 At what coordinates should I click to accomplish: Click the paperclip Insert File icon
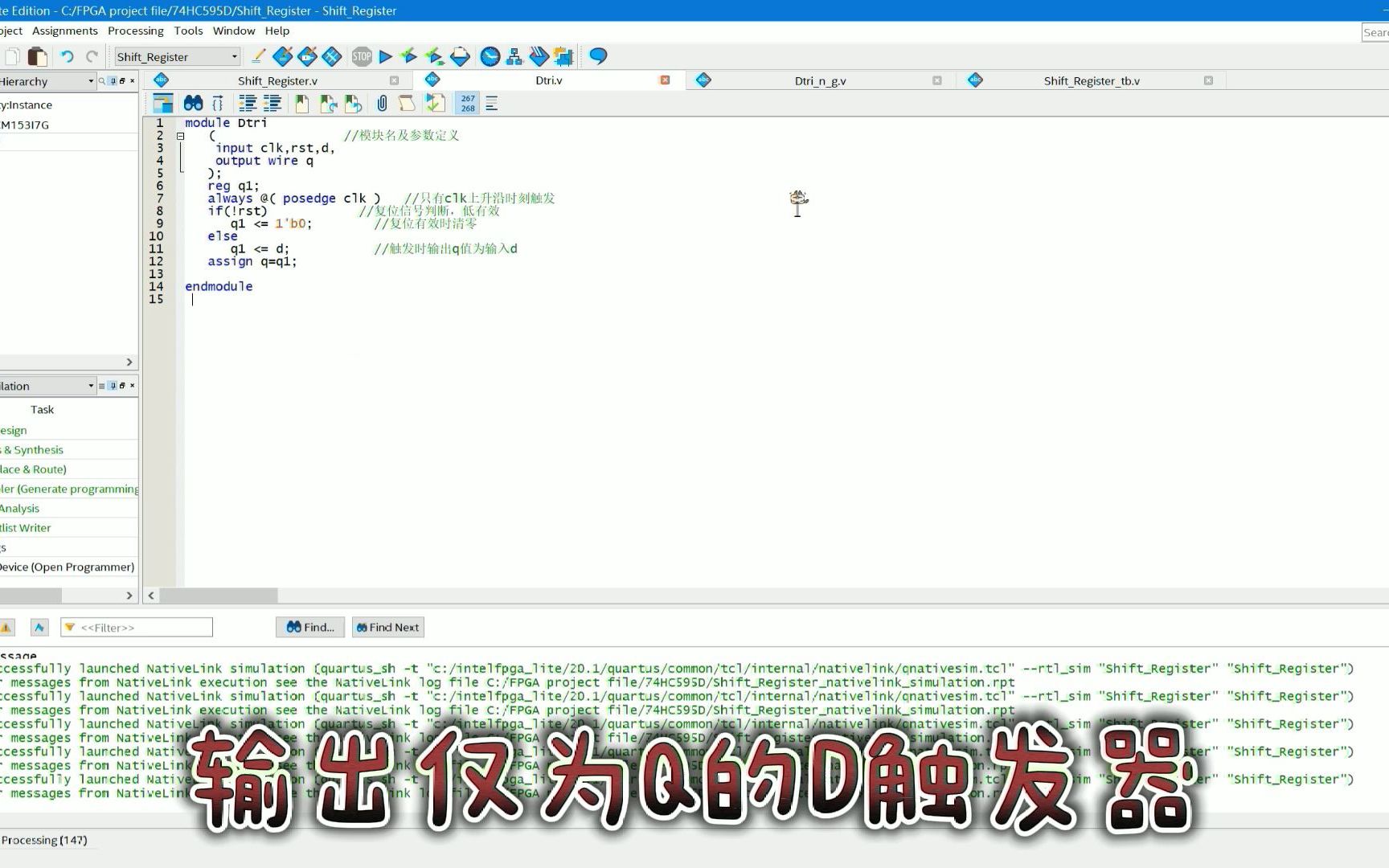(x=382, y=103)
